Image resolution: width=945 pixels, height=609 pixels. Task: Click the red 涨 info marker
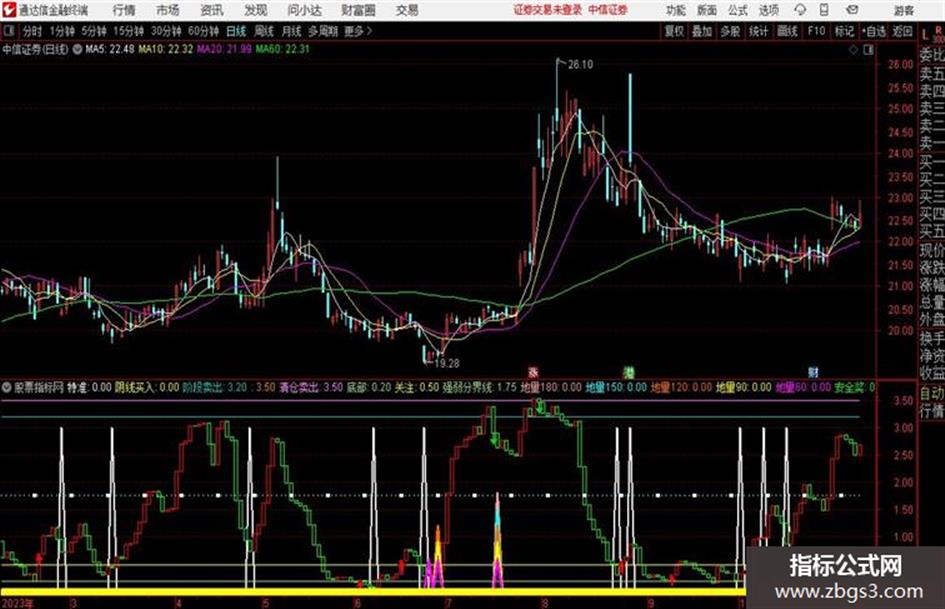[533, 372]
